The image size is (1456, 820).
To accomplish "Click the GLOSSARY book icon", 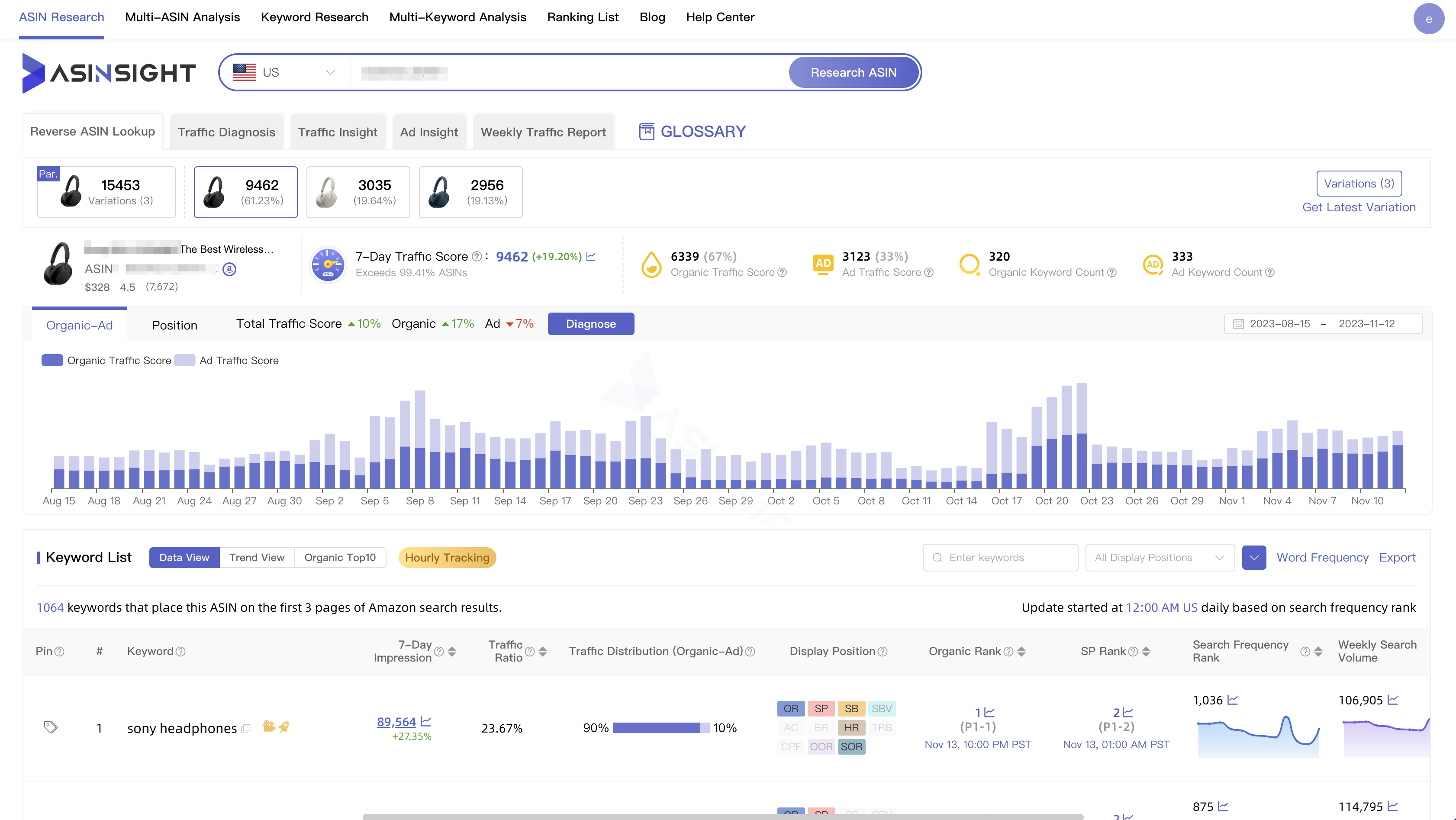I will click(x=646, y=132).
